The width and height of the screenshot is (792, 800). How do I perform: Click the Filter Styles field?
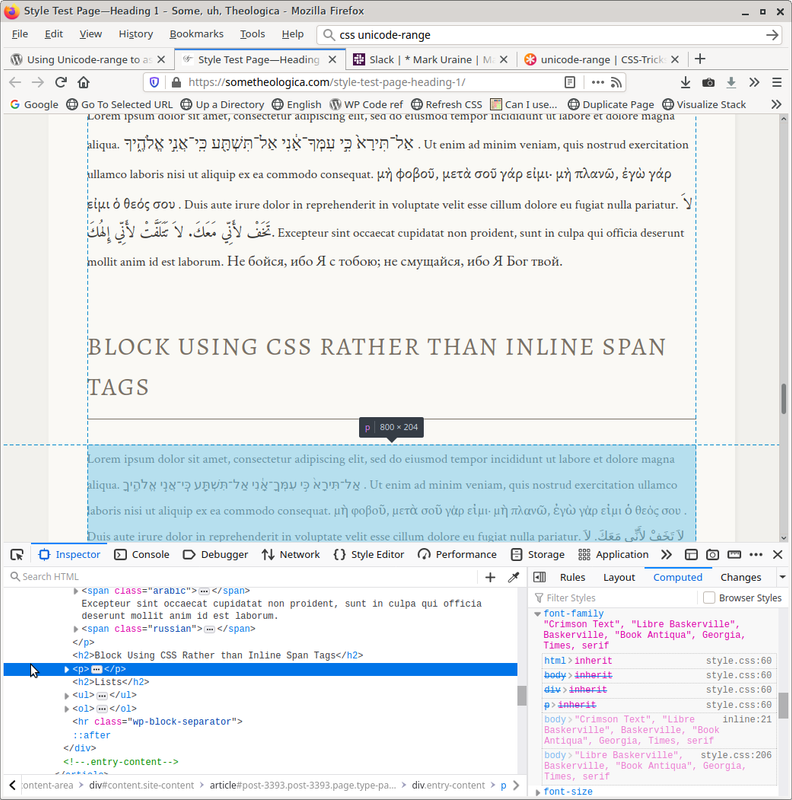pos(615,598)
